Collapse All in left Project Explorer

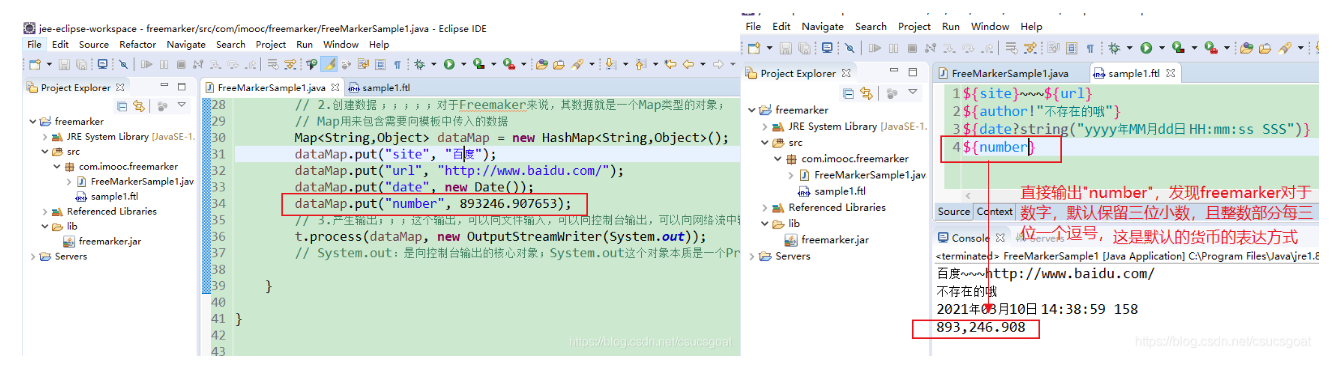122,105
